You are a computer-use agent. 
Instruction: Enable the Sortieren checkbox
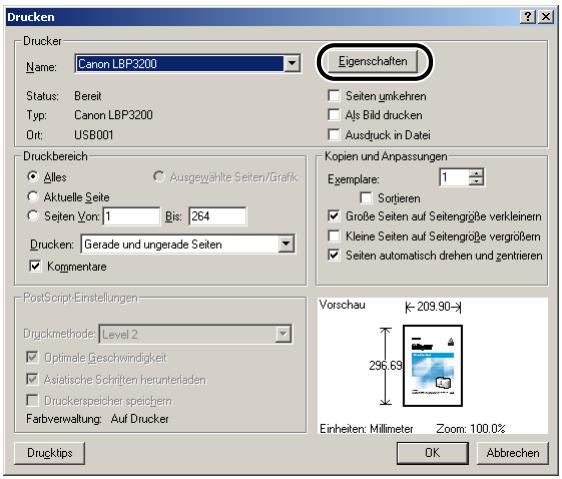366,198
